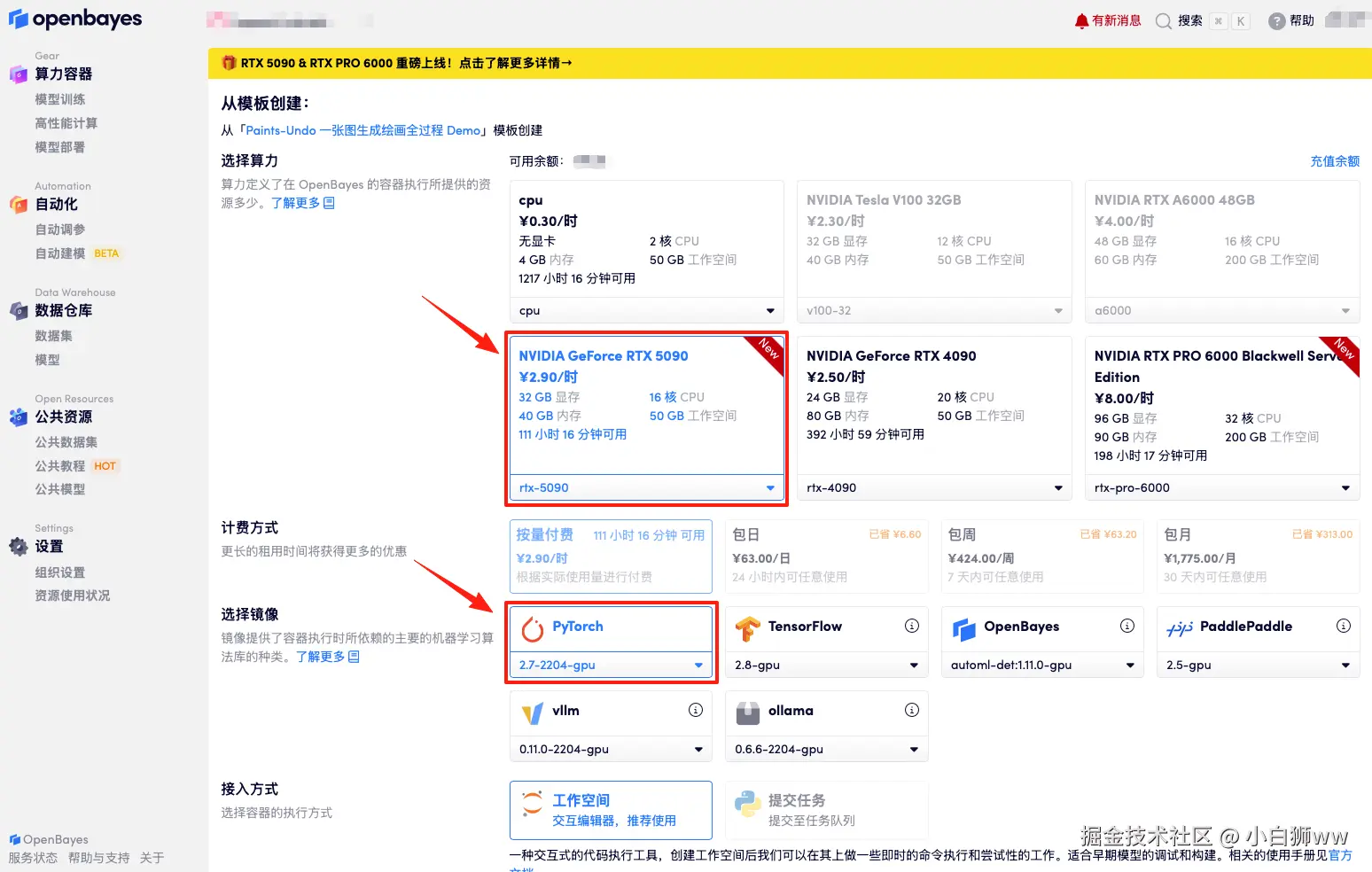Open TensorFlow version dropdown 2.8-gpu
Image resolution: width=1372 pixels, height=872 pixels.
tap(826, 666)
